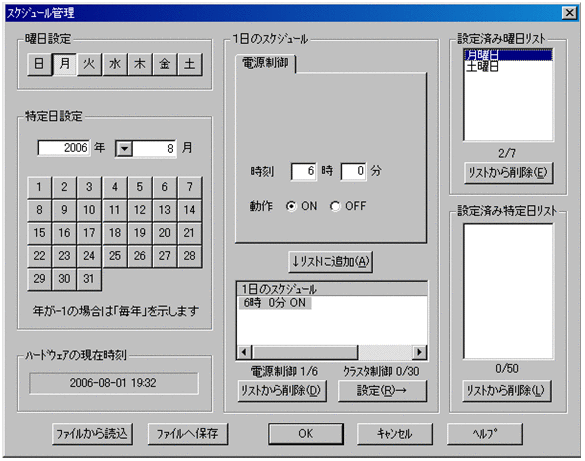Click the 設定(R)→ button

(x=382, y=391)
